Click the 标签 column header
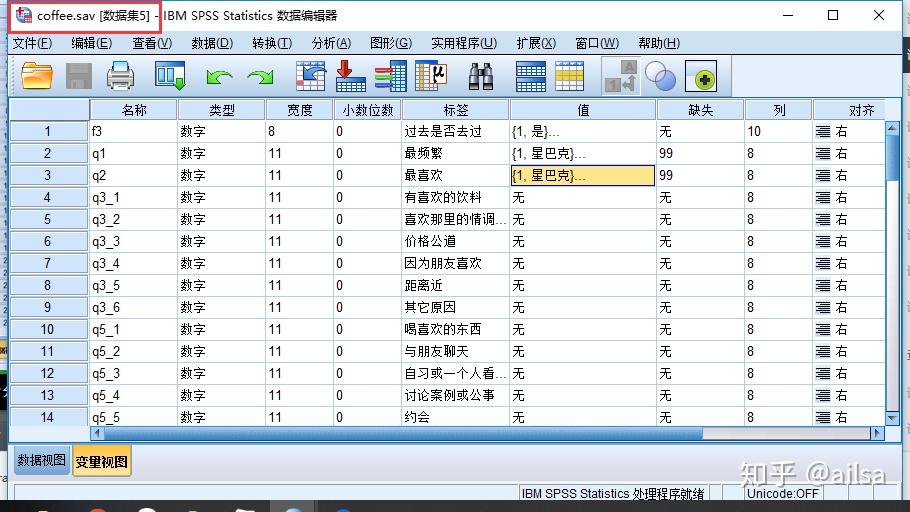 pos(455,110)
